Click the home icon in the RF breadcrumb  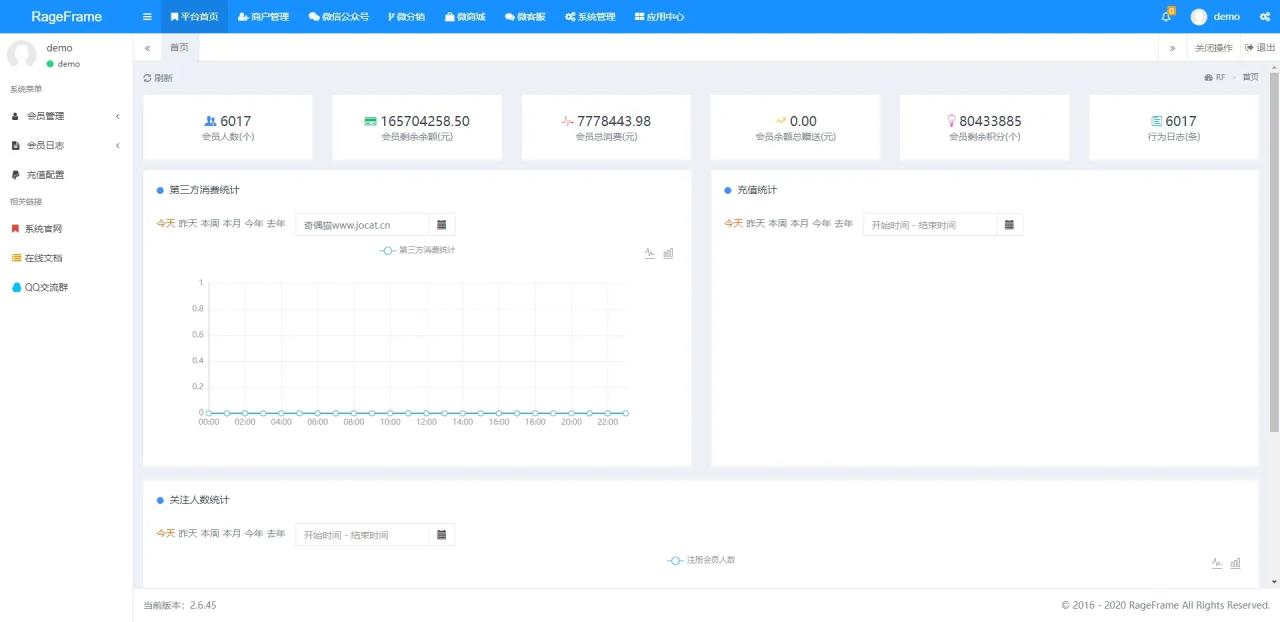click(x=1208, y=77)
